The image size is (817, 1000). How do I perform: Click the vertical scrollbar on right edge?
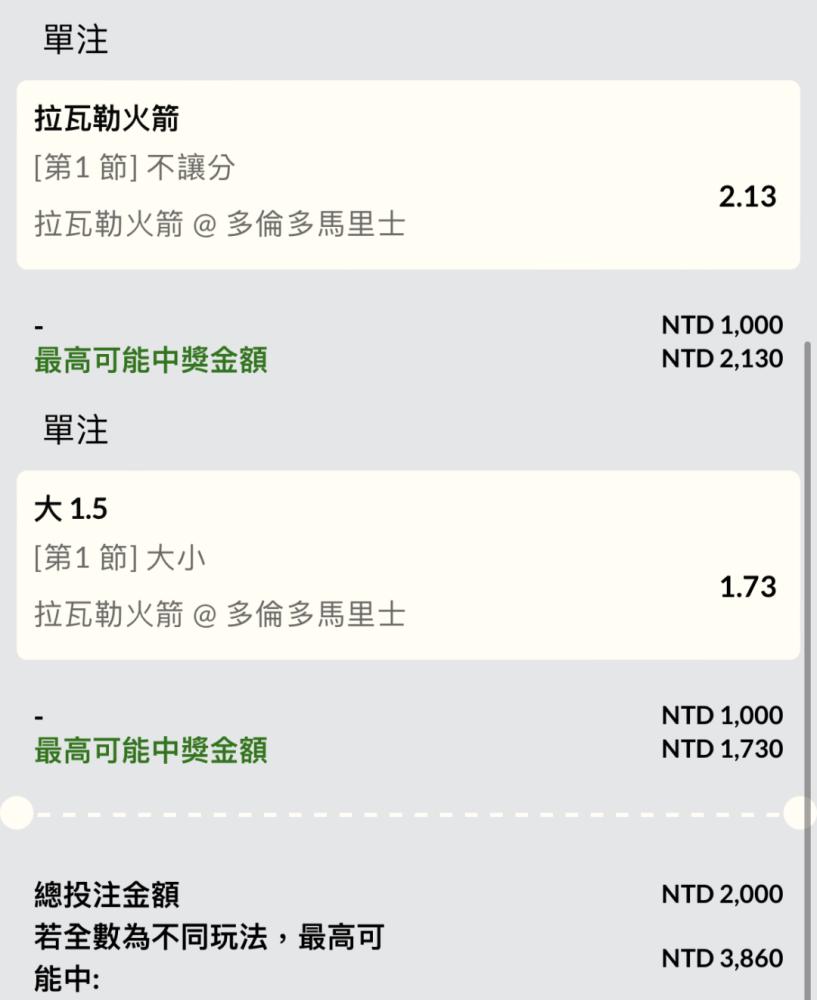807,670
